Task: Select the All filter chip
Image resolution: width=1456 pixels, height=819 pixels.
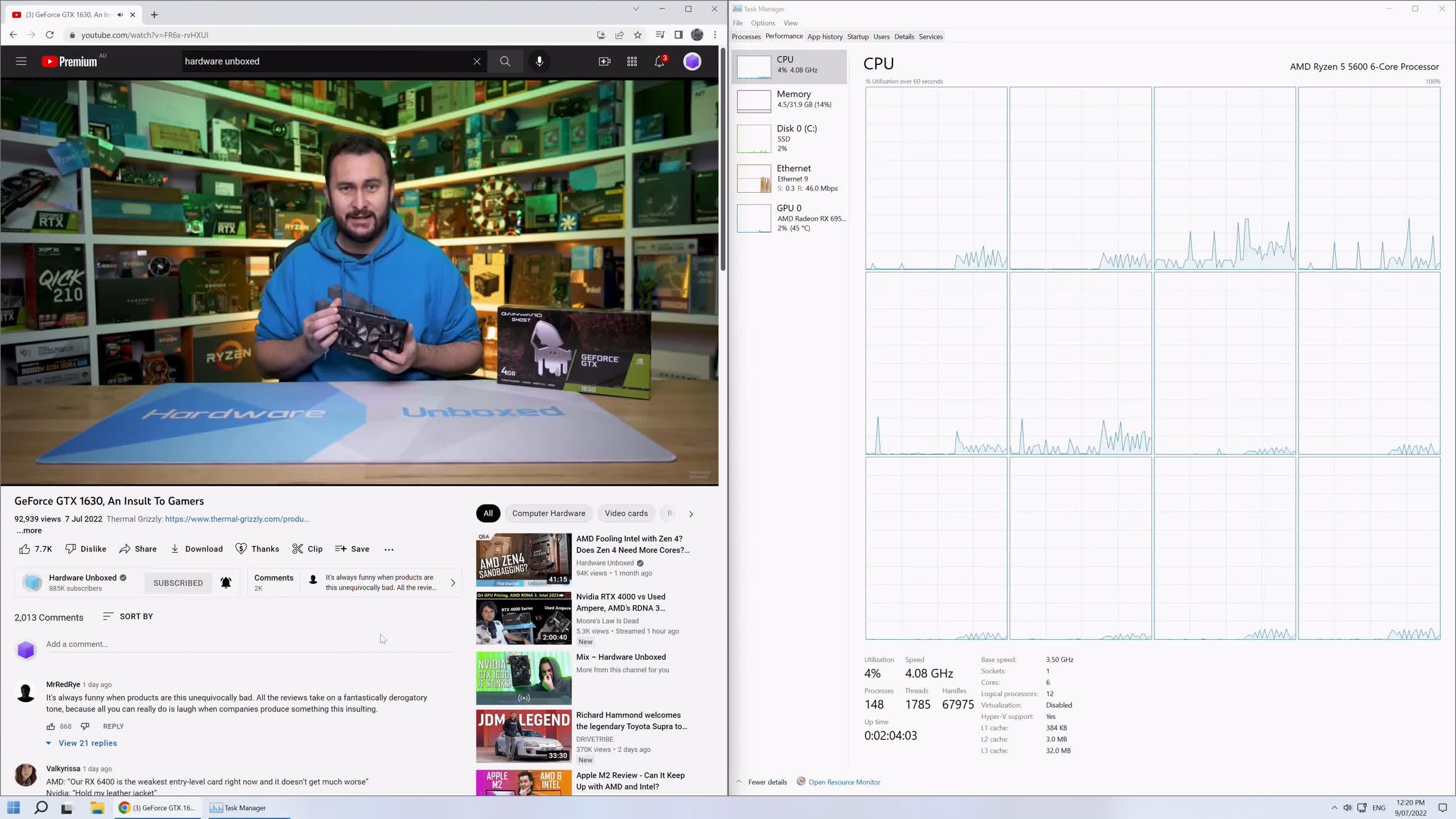Action: pyautogui.click(x=488, y=514)
